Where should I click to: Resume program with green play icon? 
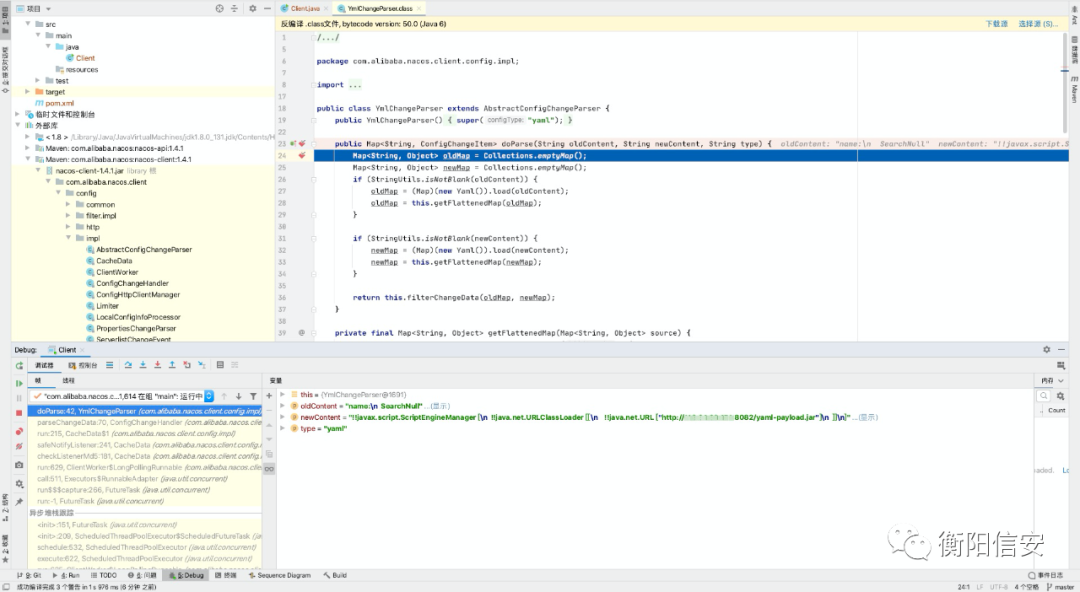coord(19,383)
